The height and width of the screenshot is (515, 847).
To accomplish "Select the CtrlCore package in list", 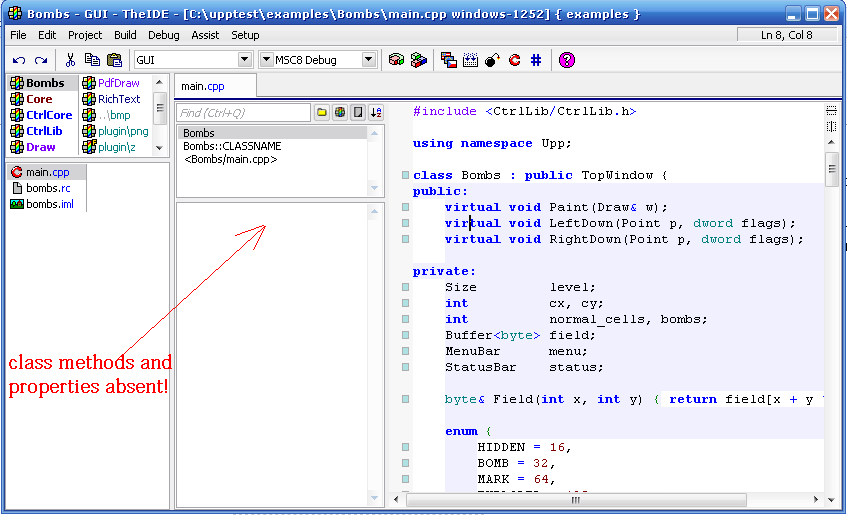I will point(48,115).
